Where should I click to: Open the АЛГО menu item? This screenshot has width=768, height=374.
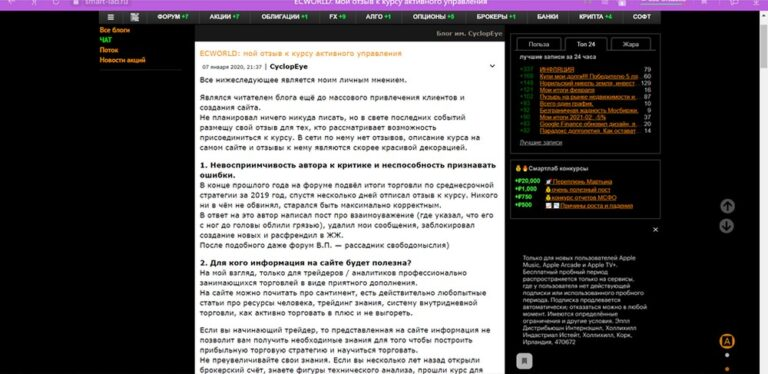point(378,17)
